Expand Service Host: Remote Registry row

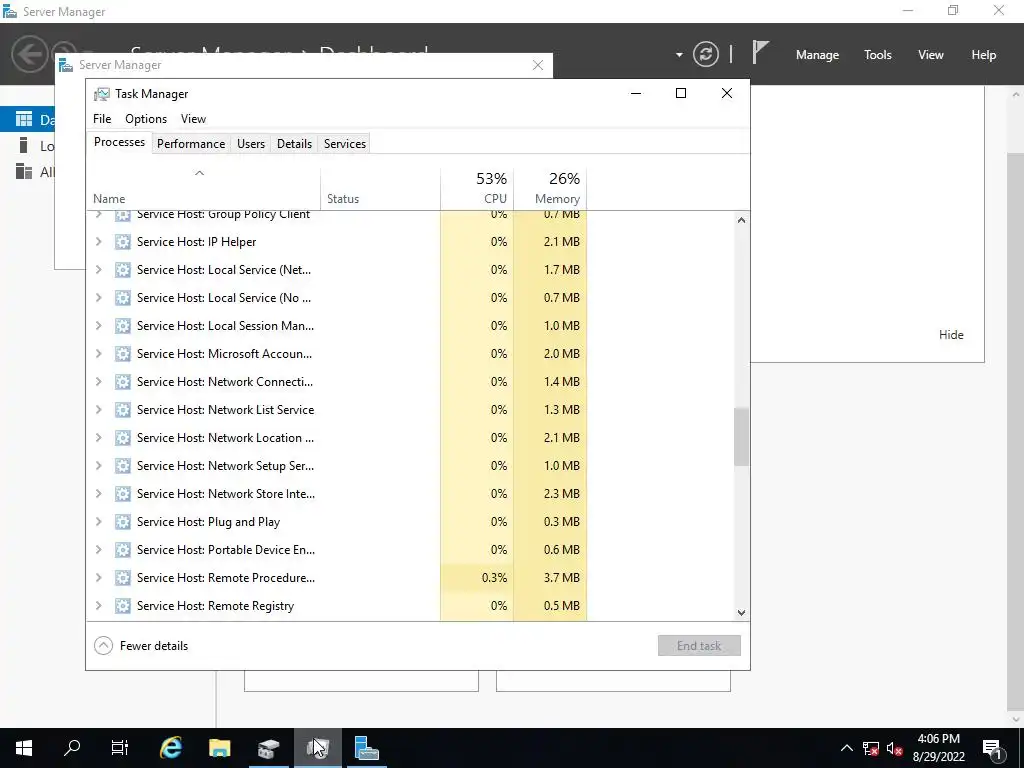pyautogui.click(x=99, y=605)
